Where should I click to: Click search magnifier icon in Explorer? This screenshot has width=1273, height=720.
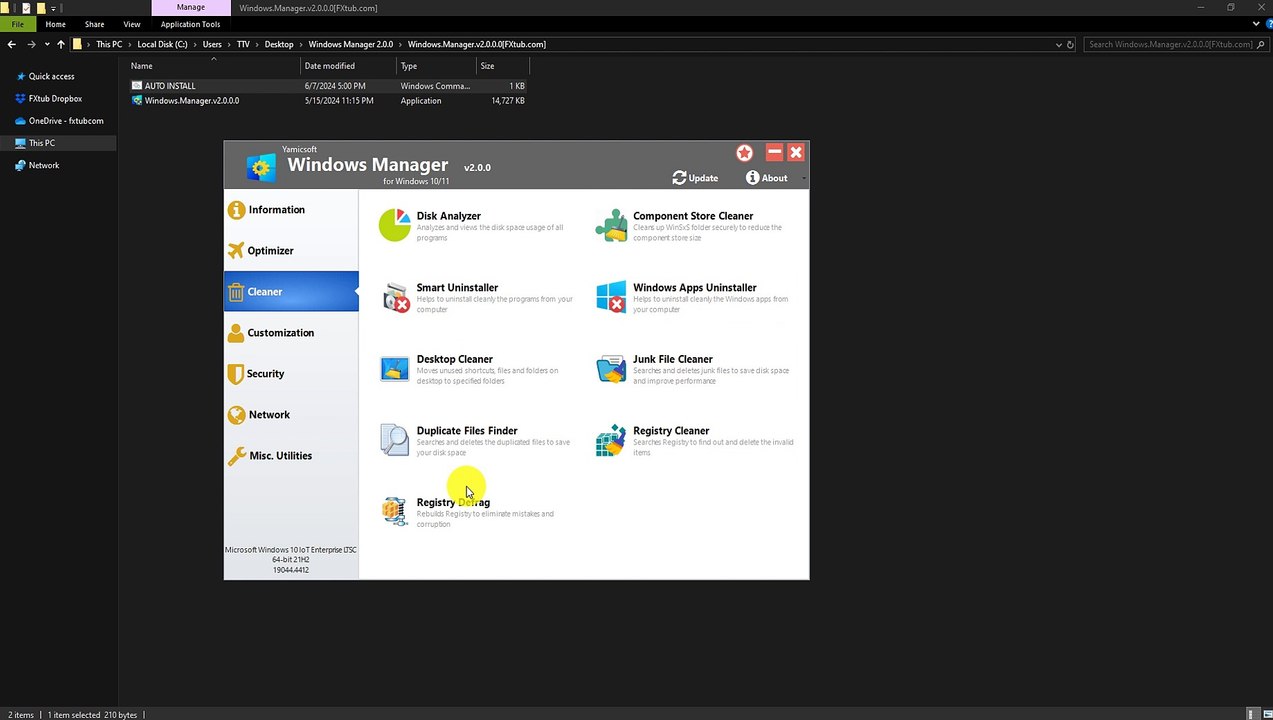point(1261,44)
